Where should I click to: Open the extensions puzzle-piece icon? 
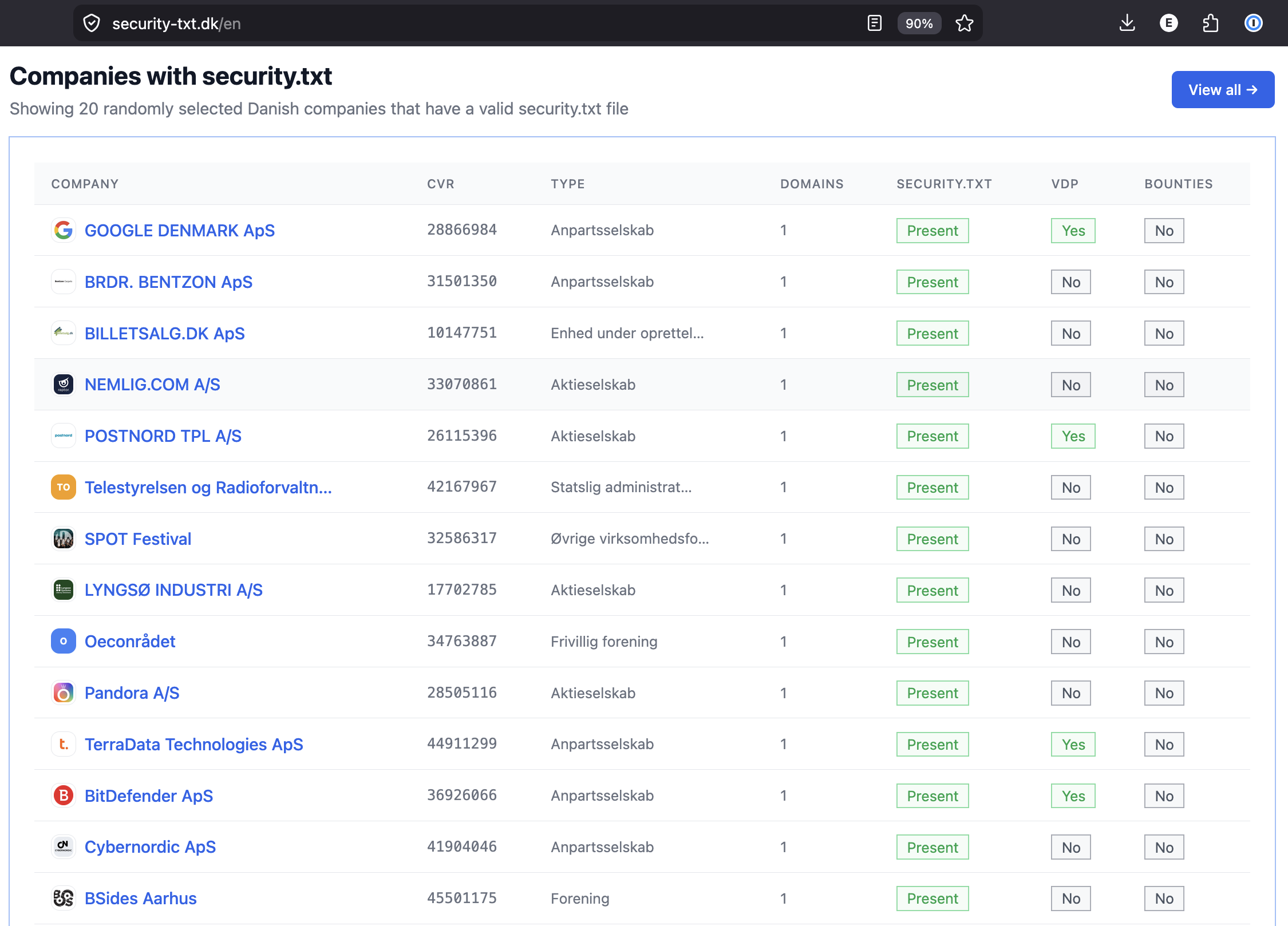coord(1211,23)
